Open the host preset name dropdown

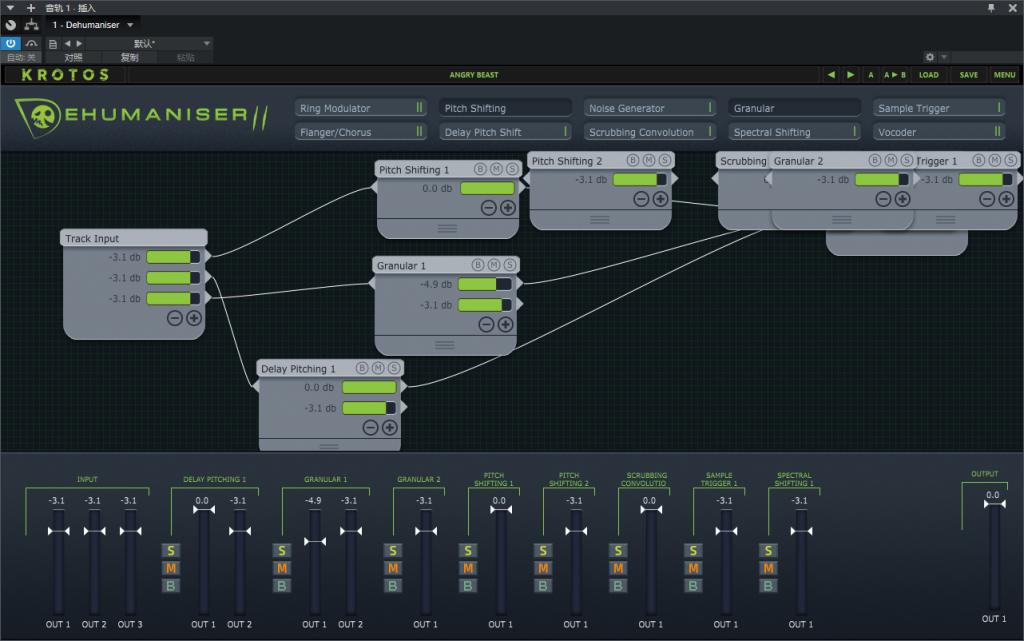tap(148, 44)
